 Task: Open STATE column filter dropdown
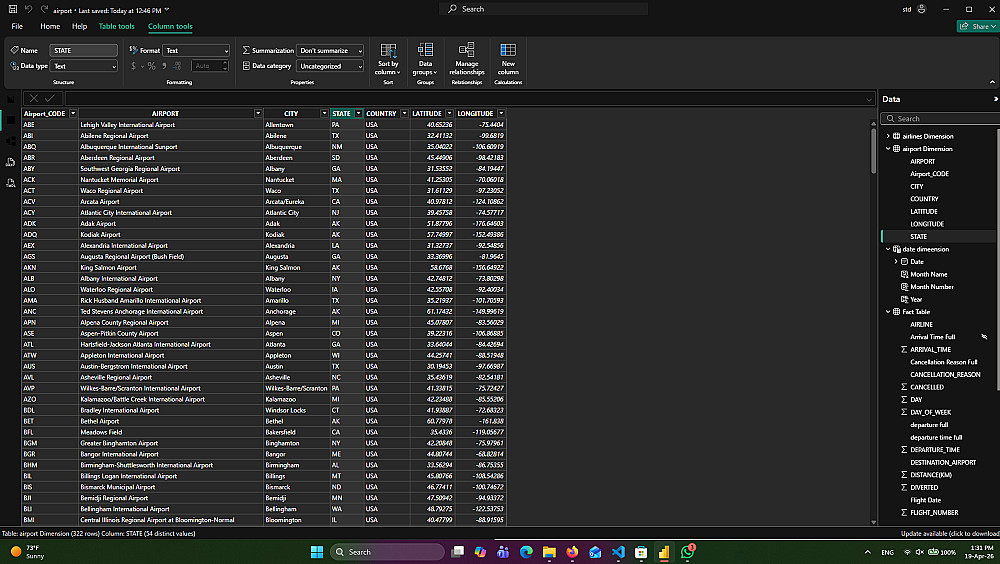(x=358, y=114)
